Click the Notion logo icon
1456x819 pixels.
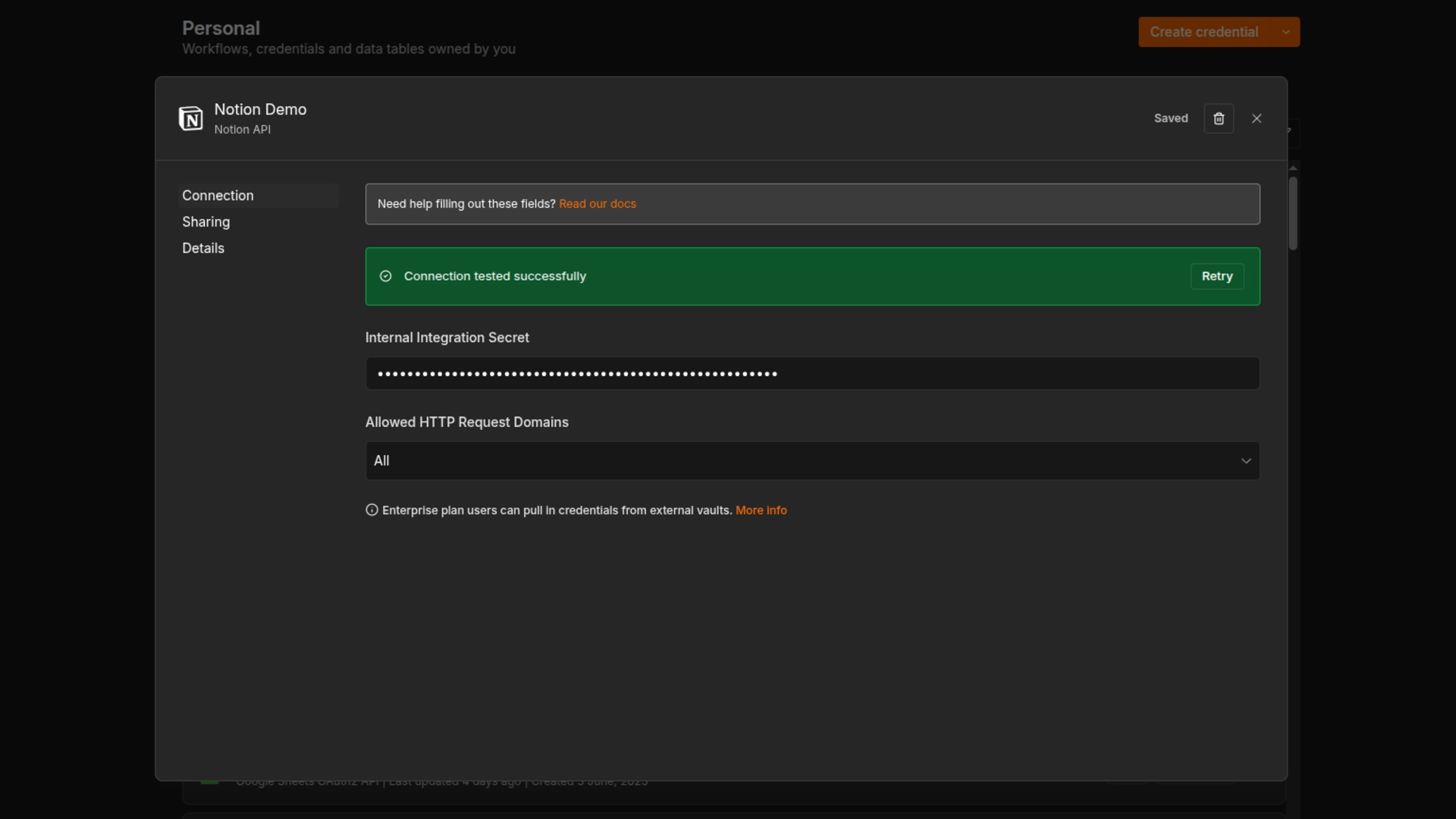coord(190,118)
